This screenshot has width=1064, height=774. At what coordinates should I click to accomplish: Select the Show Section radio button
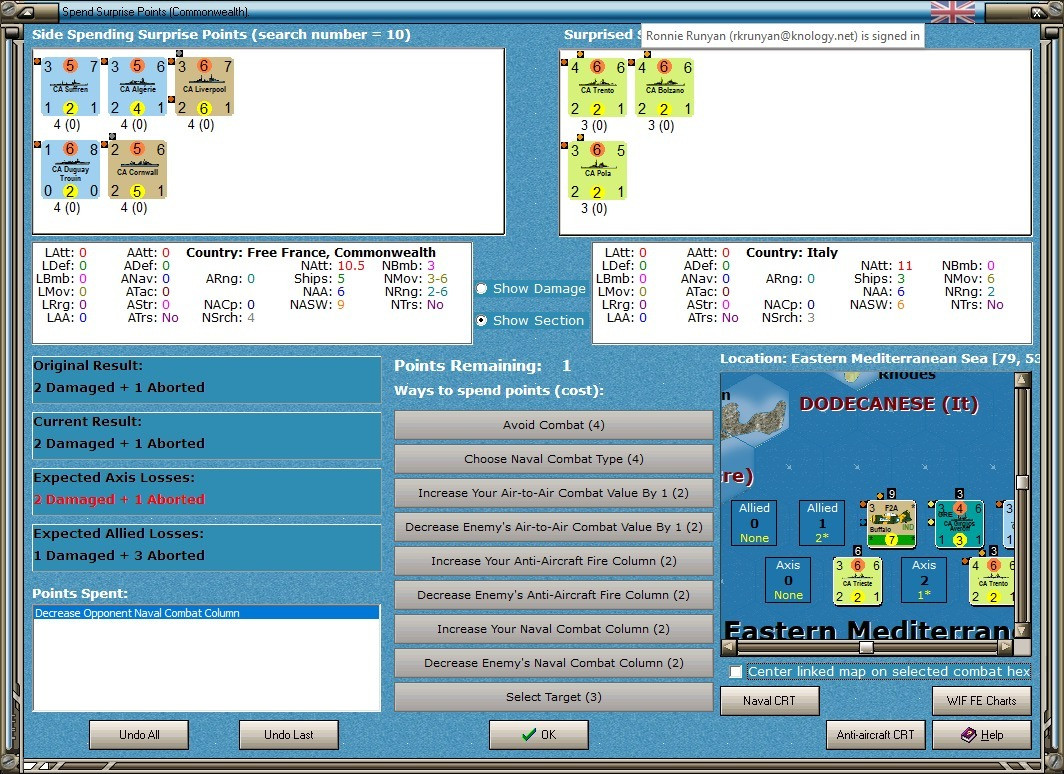point(482,320)
